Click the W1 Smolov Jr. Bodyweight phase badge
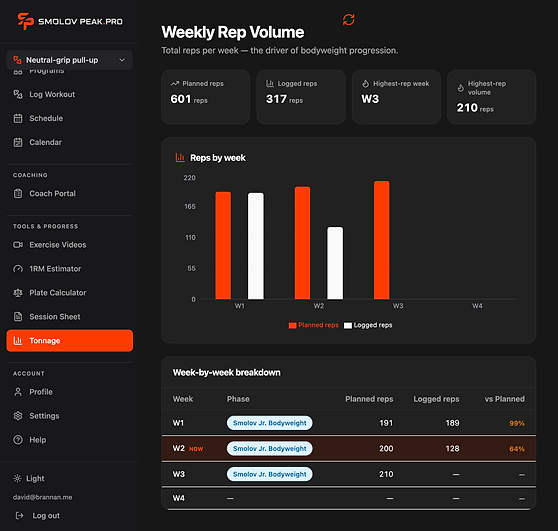 [269, 423]
